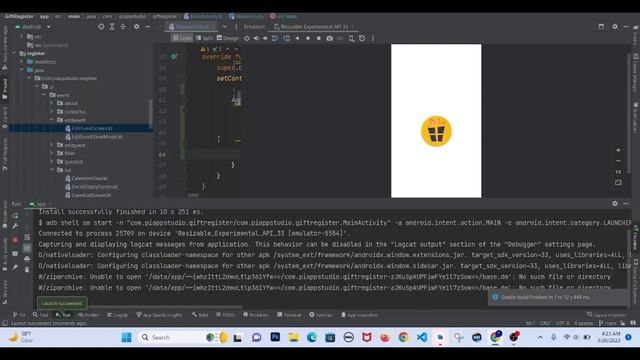
Task: Click emulator snapshots history icon
Action: pos(362,38)
